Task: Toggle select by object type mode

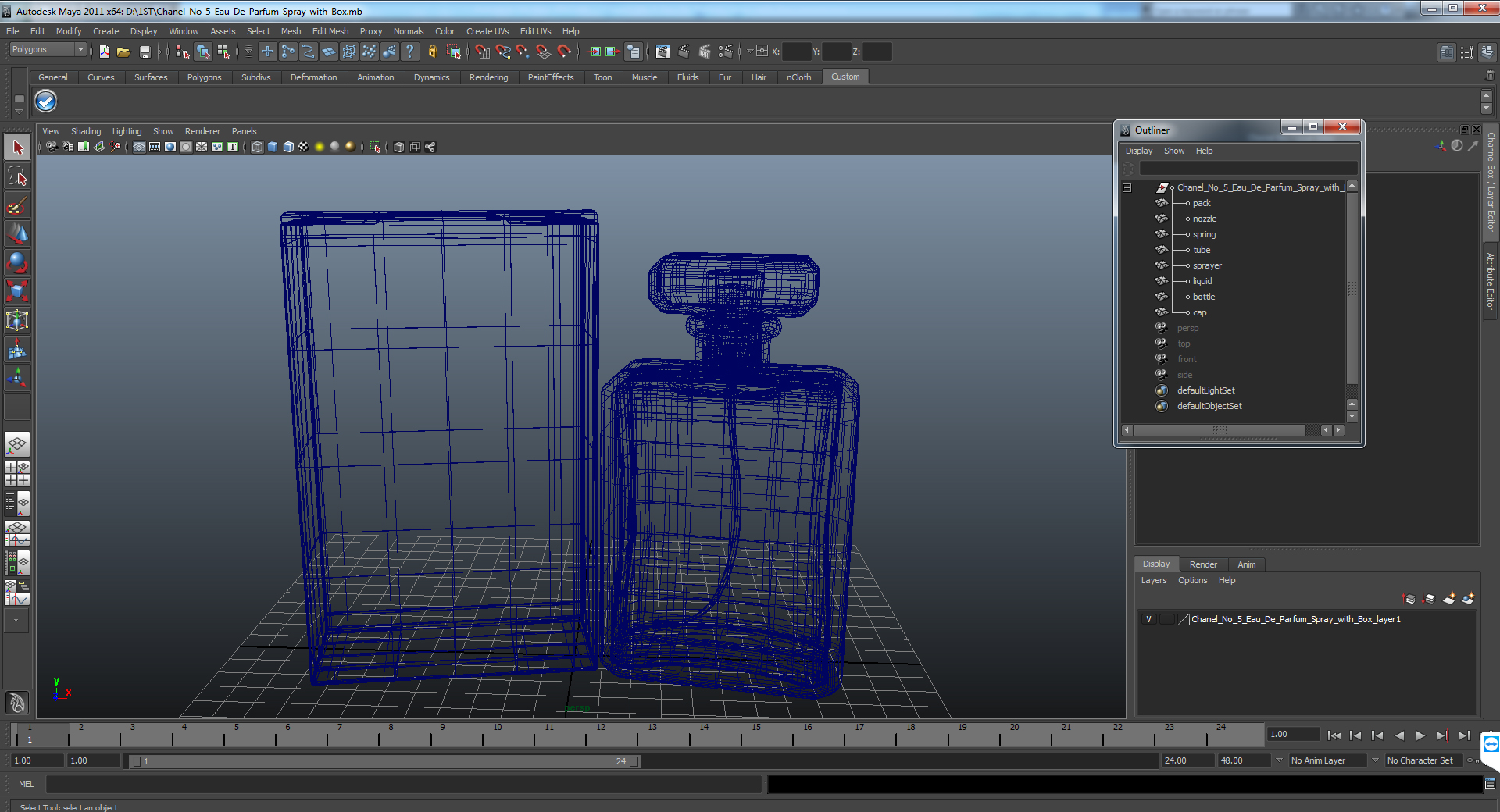Action: (203, 52)
